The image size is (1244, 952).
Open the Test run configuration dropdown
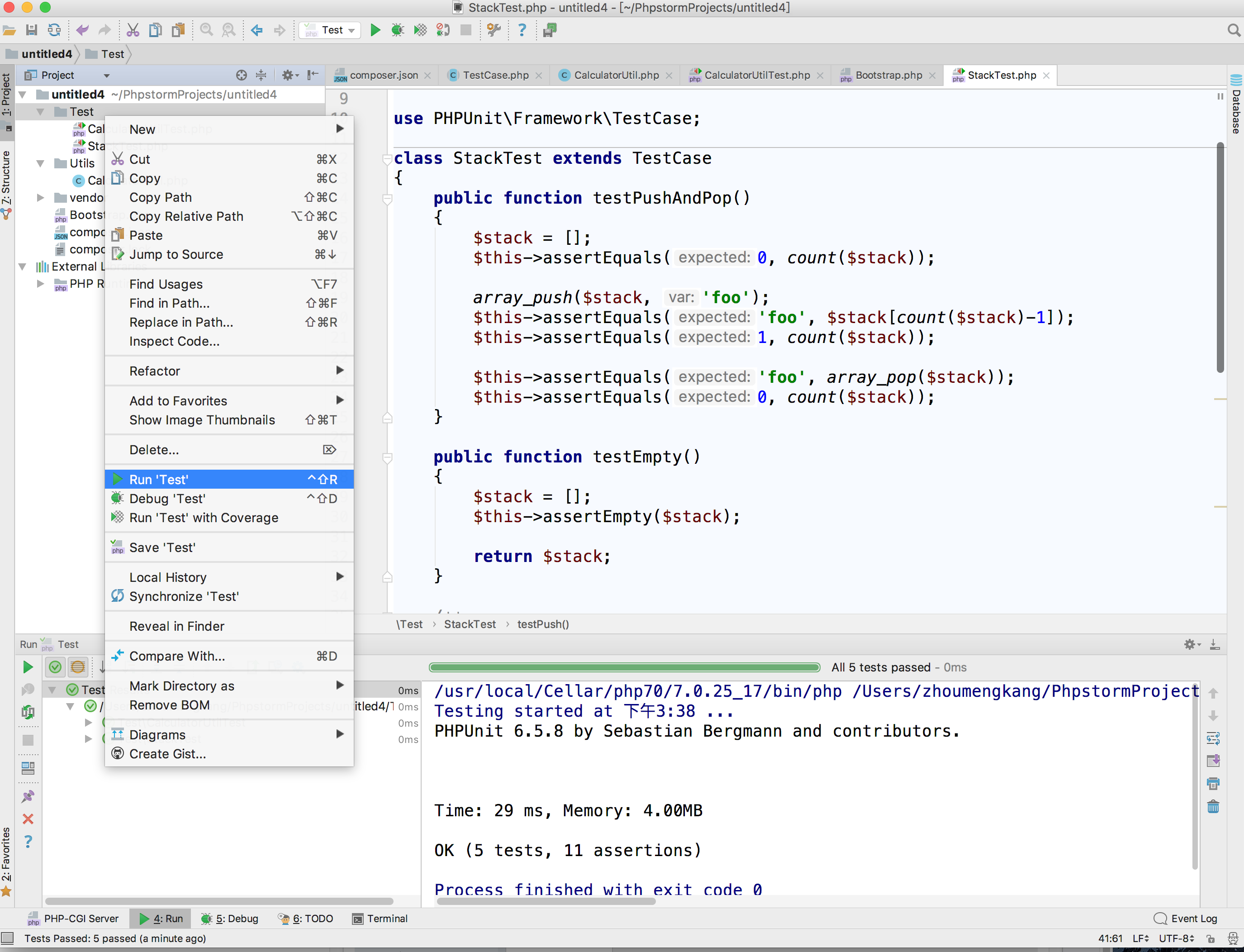click(330, 30)
